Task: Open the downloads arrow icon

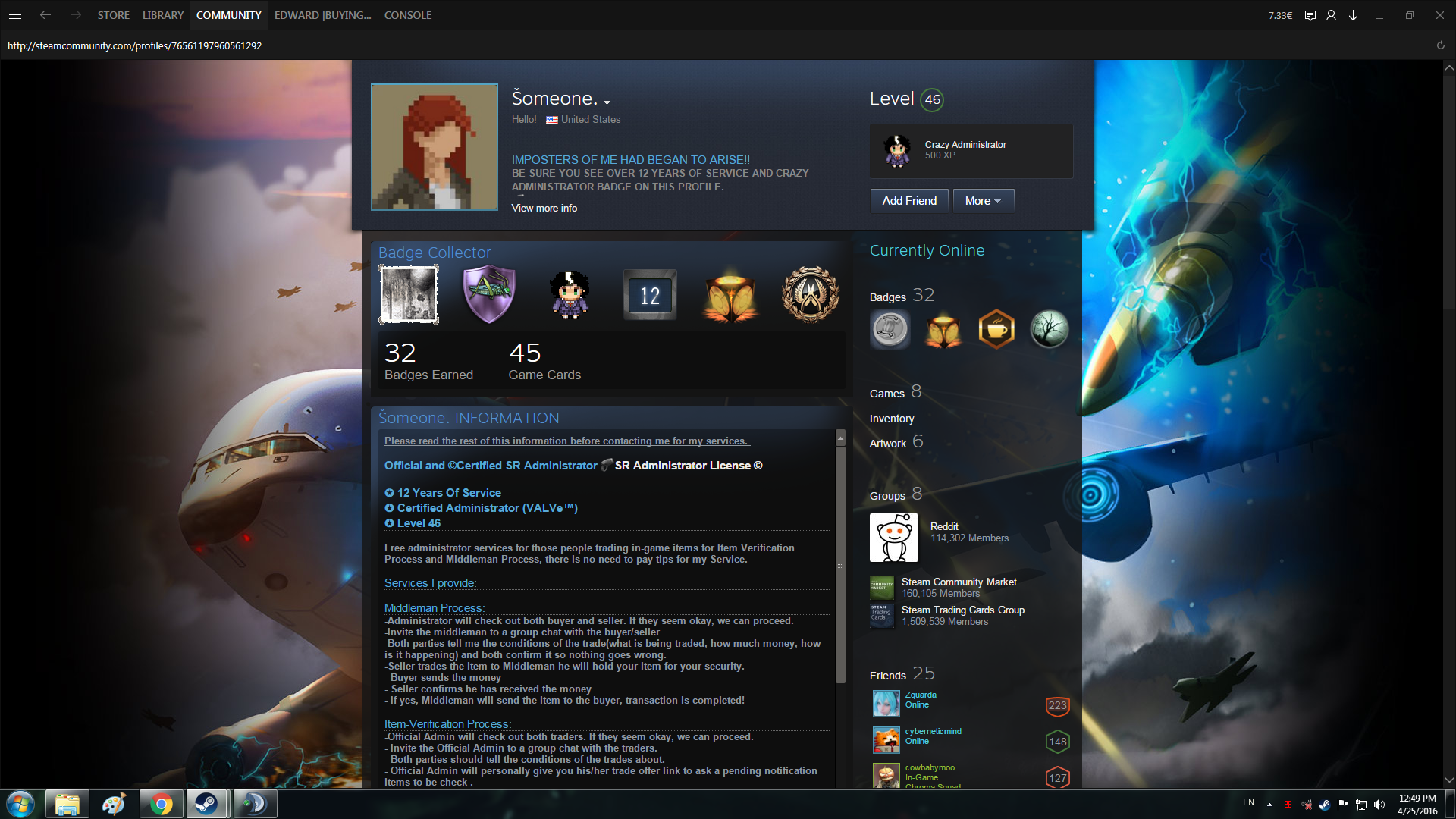Action: coord(1353,15)
